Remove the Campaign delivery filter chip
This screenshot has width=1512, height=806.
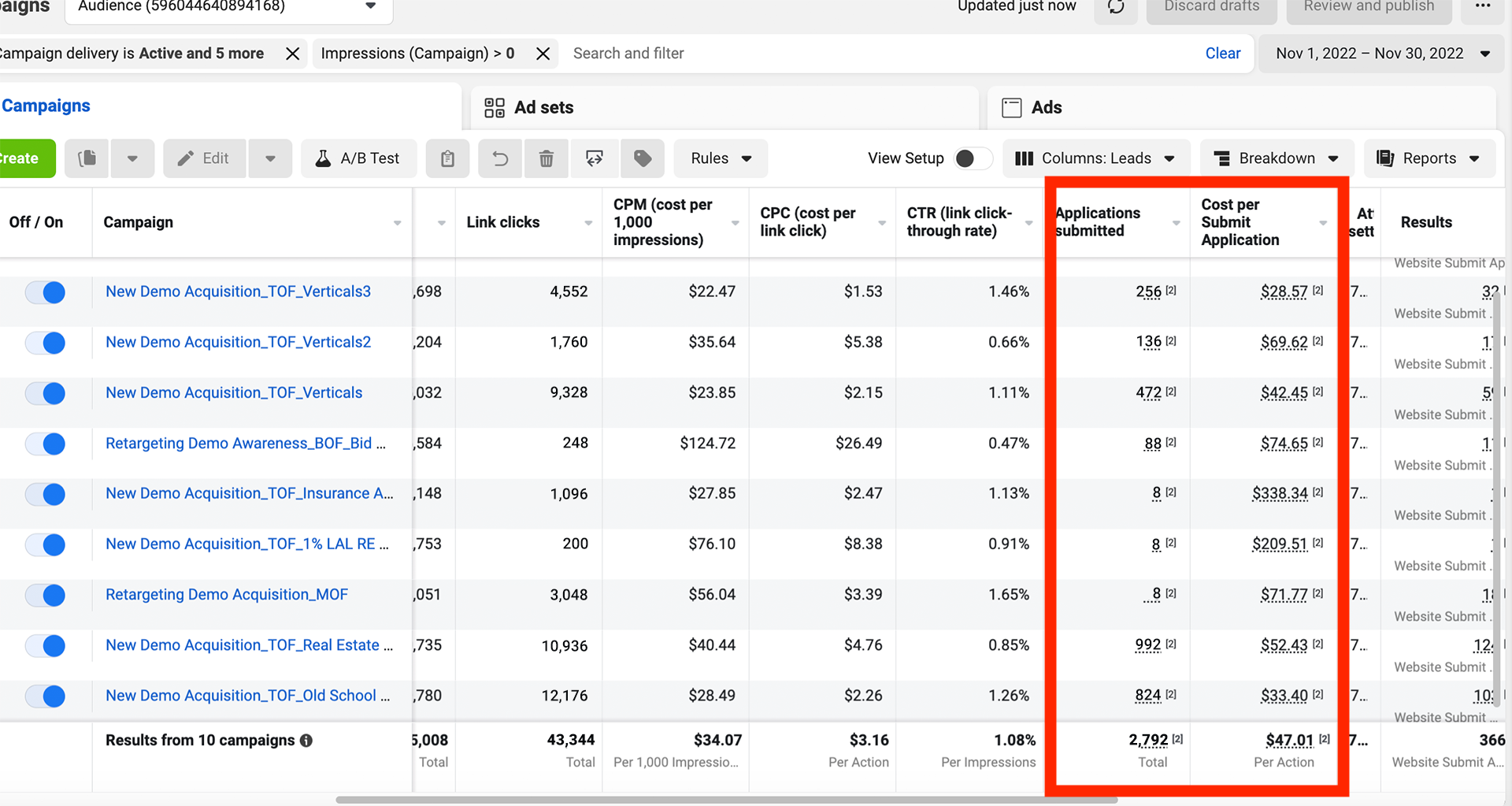292,54
